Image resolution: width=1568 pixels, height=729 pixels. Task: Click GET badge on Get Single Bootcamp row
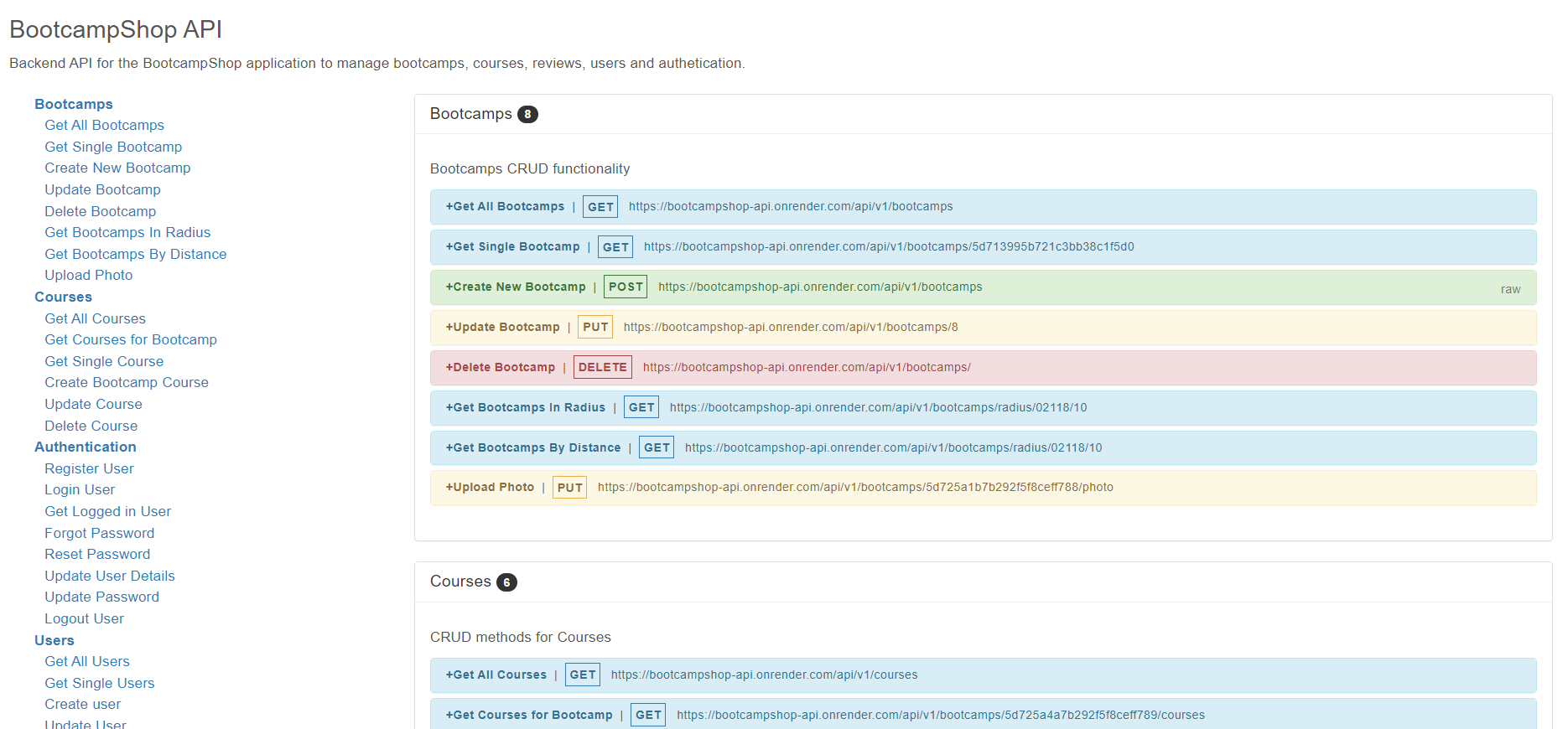click(615, 247)
